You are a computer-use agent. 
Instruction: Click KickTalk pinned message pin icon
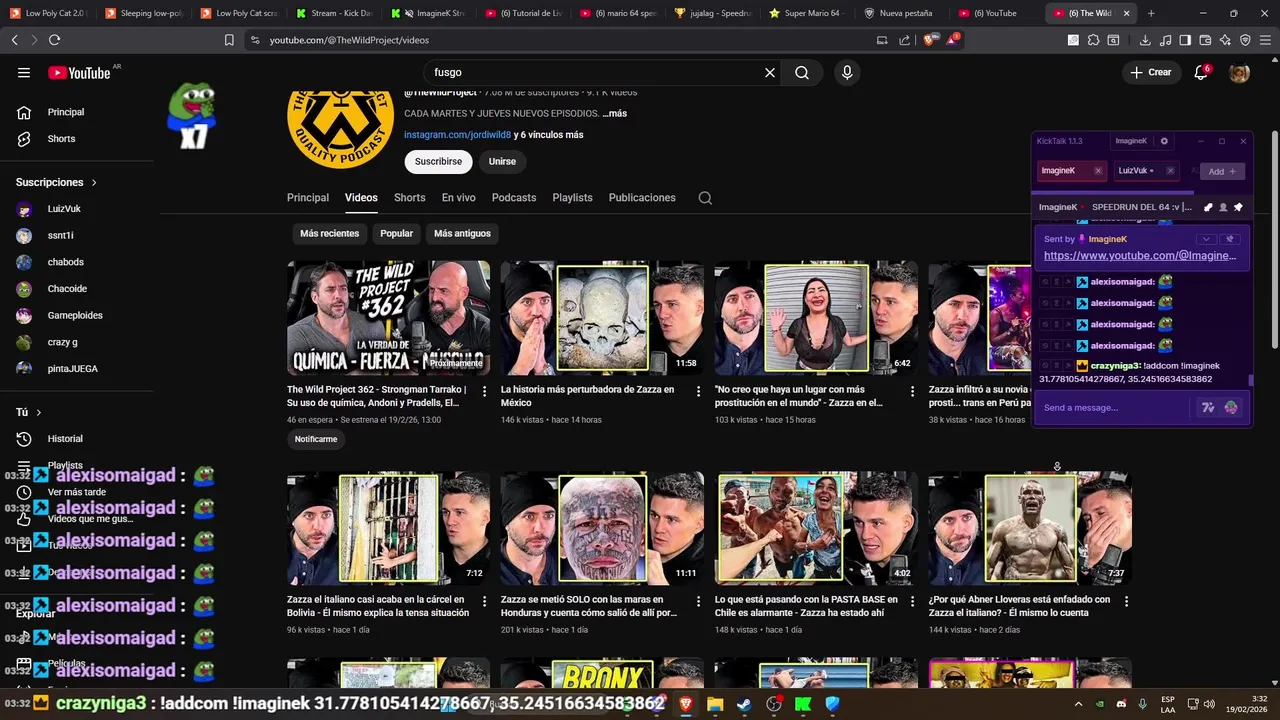(x=1238, y=207)
